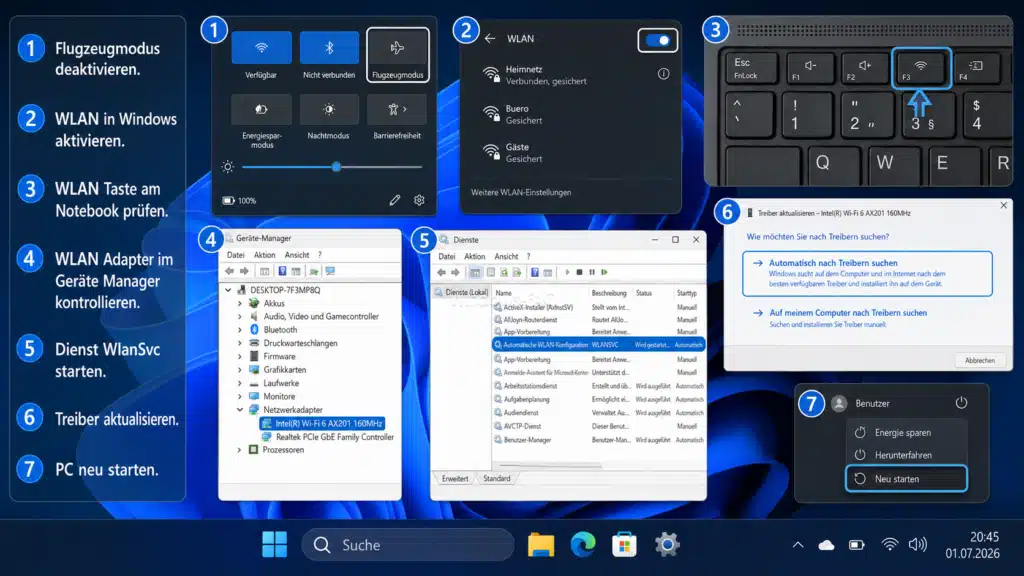This screenshot has width=1024, height=576.
Task: Click Herunterfahren in power menu
Action: [906, 455]
